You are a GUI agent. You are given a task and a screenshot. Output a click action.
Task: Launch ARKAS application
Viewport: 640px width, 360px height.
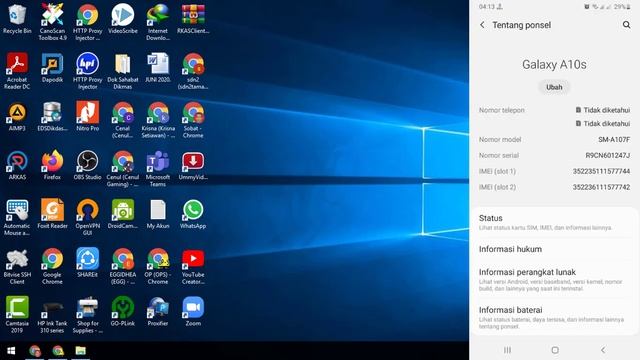click(17, 165)
